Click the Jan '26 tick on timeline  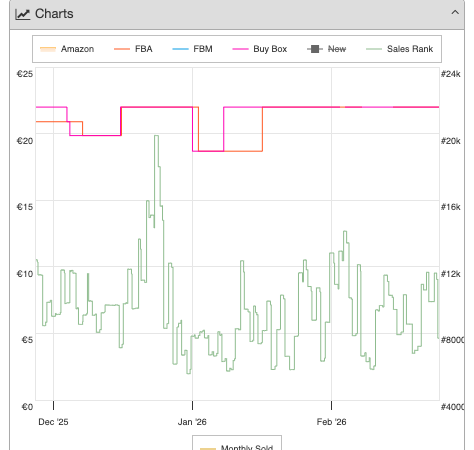coord(192,405)
